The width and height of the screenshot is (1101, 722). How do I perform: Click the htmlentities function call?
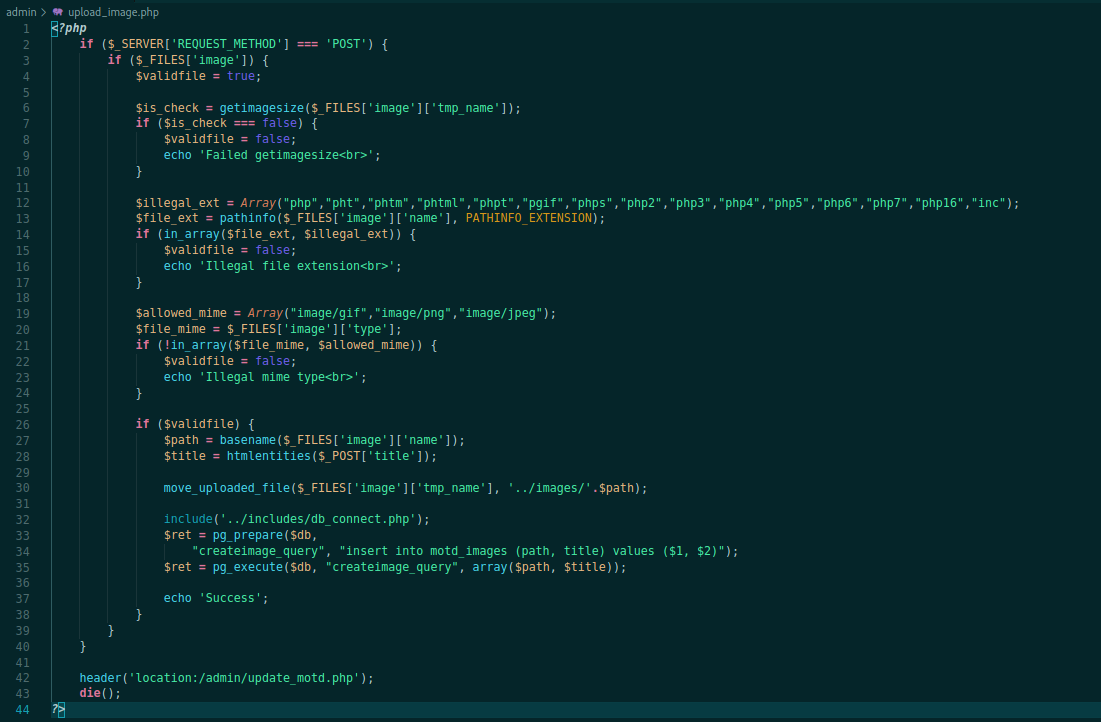click(x=269, y=456)
